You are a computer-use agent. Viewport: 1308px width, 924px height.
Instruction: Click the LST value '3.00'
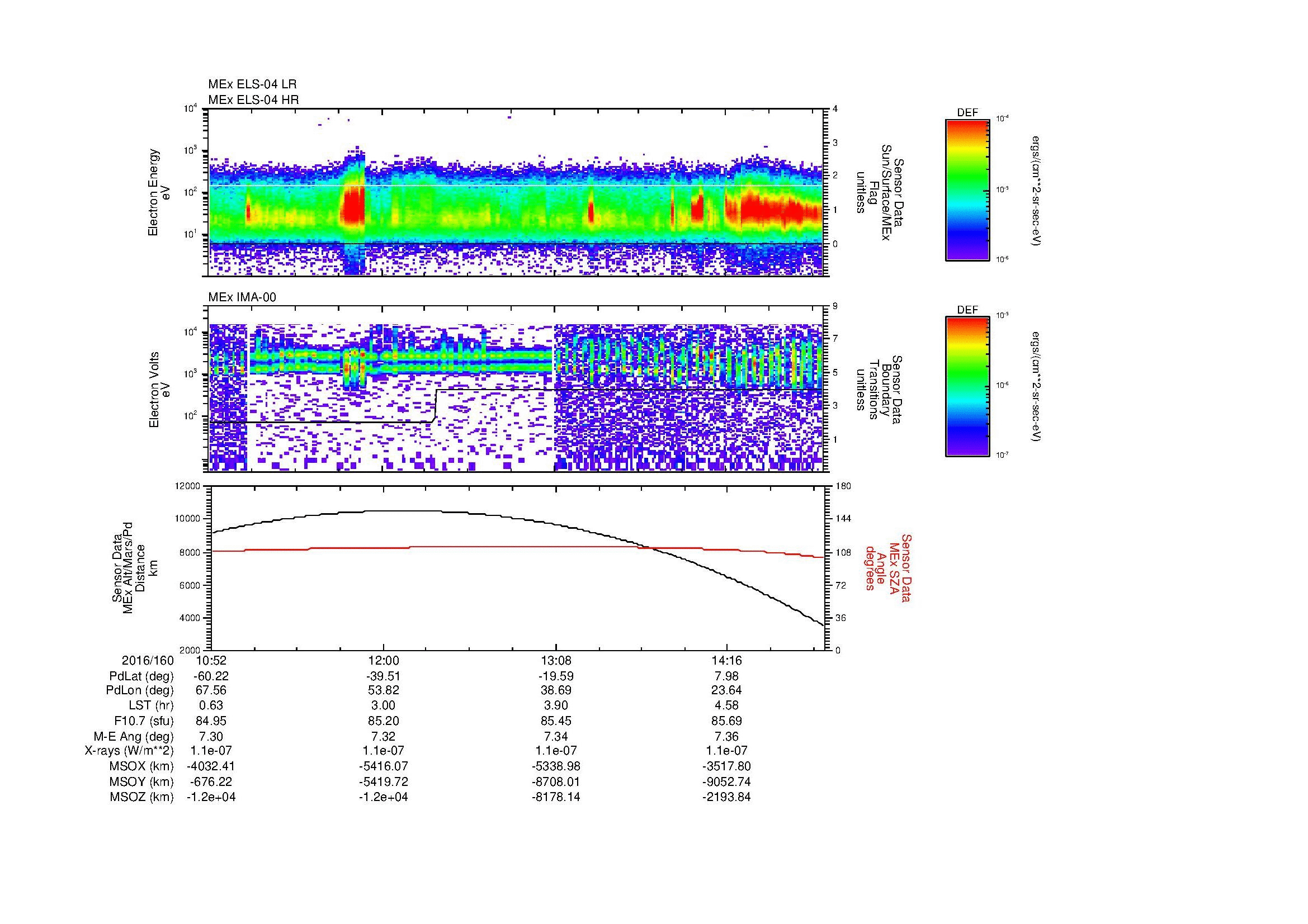click(384, 706)
